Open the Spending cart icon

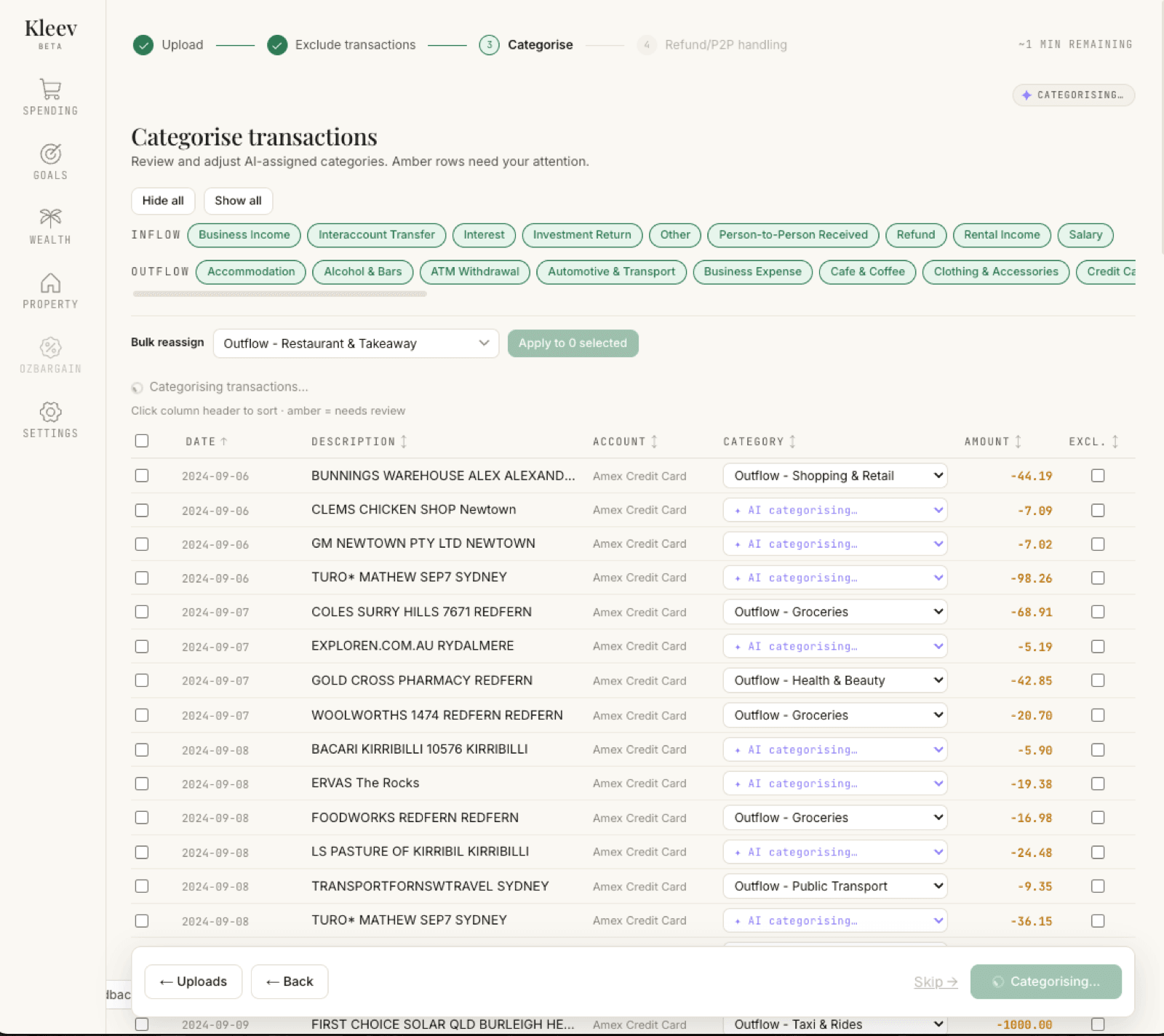(50, 89)
